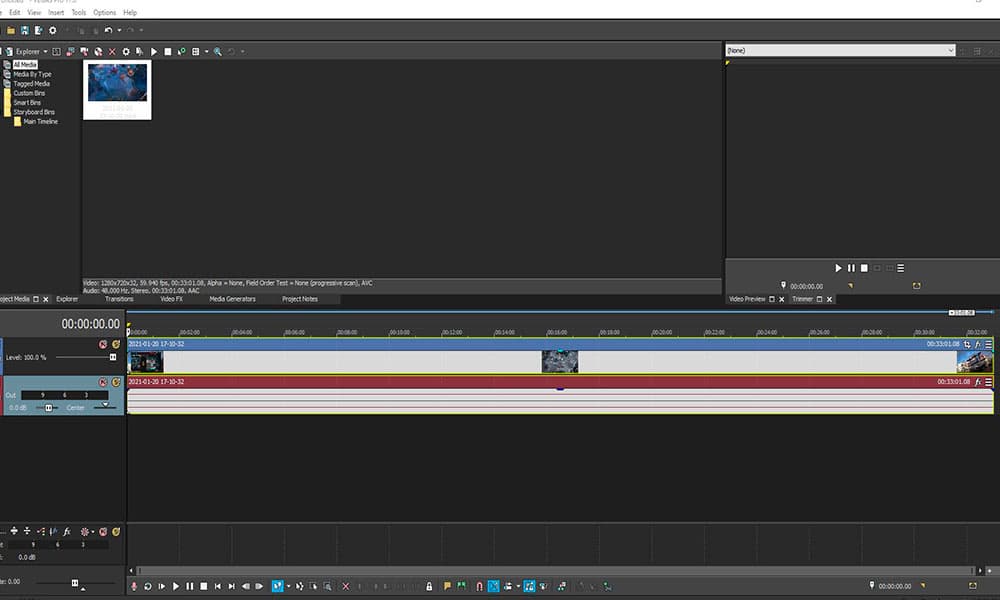Viewport: 1000px width, 600px height.
Task: Insert a region with the green flags icon
Action: pyautogui.click(x=461, y=586)
